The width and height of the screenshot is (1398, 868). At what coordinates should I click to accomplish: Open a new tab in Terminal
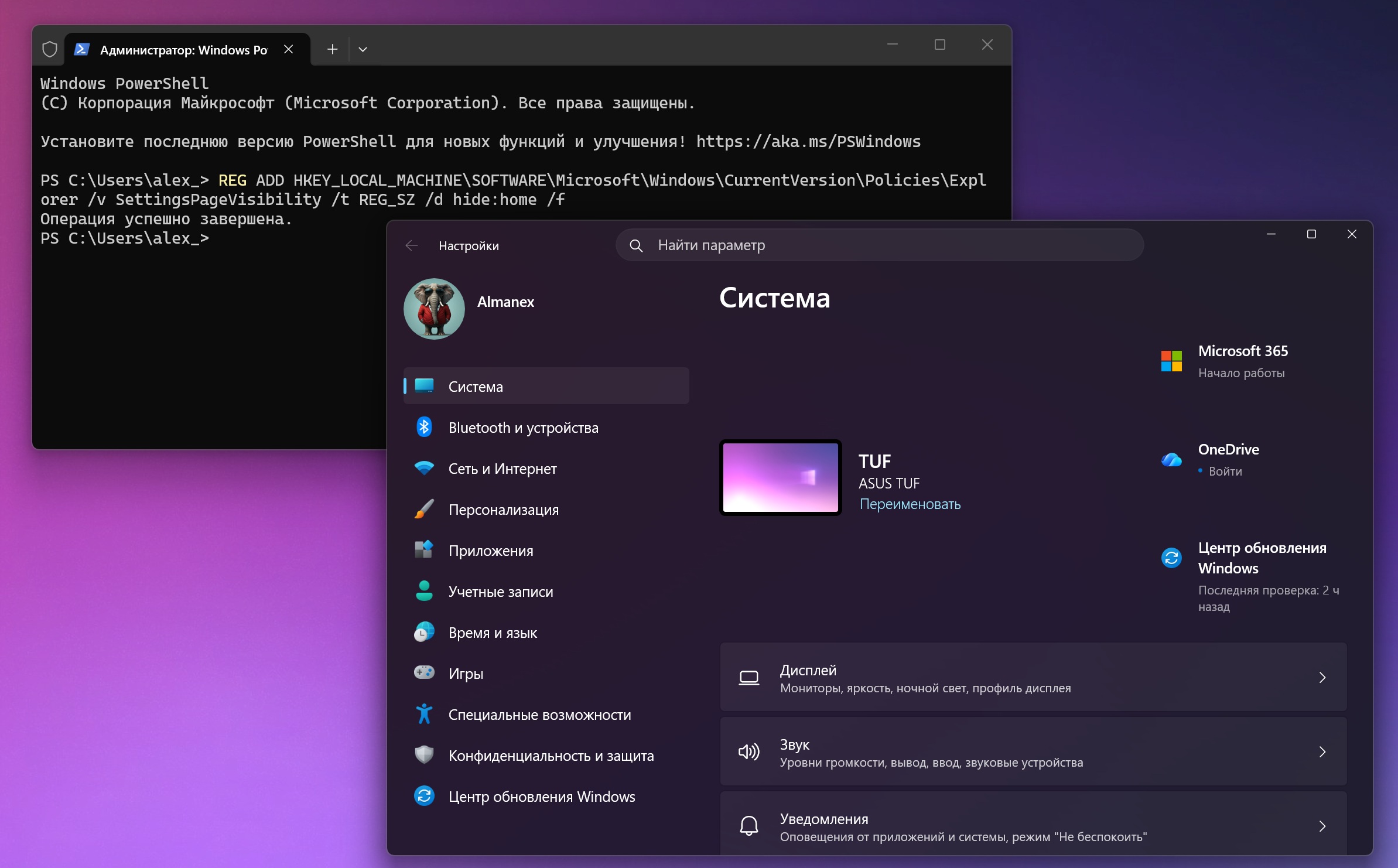pos(332,49)
